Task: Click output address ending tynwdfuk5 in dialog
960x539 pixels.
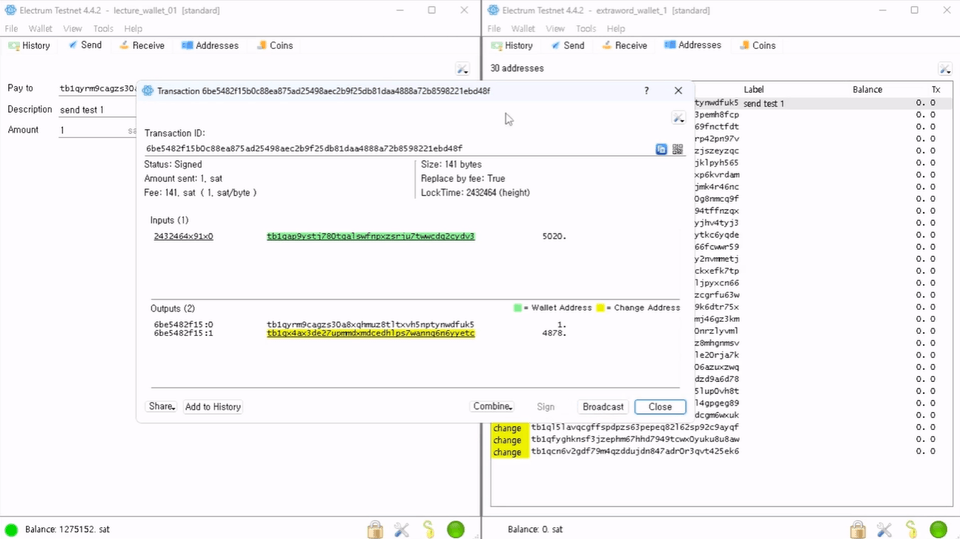Action: click(x=370, y=325)
